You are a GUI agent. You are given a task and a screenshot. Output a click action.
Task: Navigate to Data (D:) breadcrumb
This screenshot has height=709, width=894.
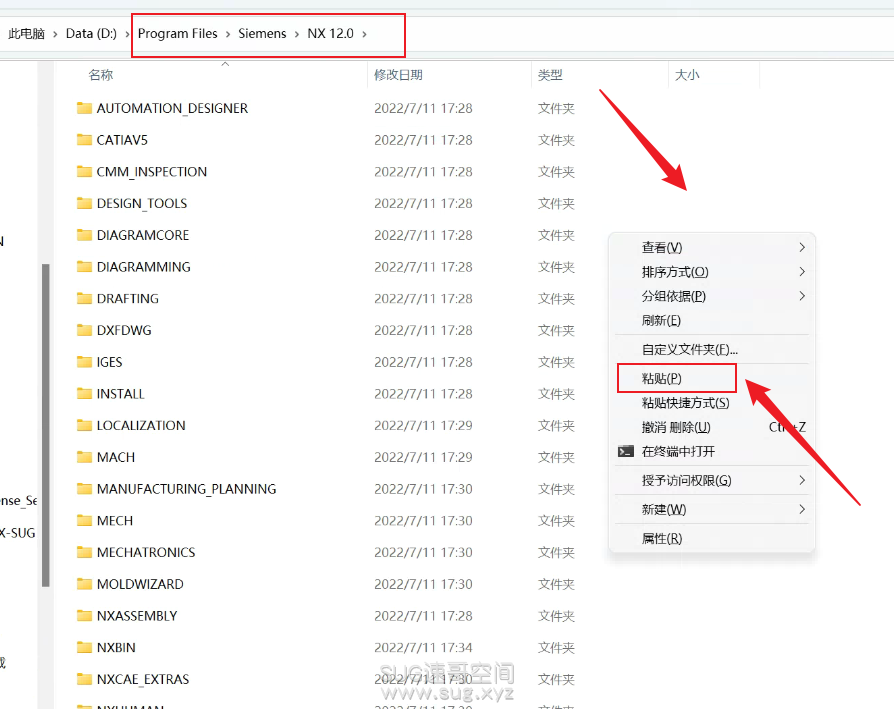[x=91, y=34]
